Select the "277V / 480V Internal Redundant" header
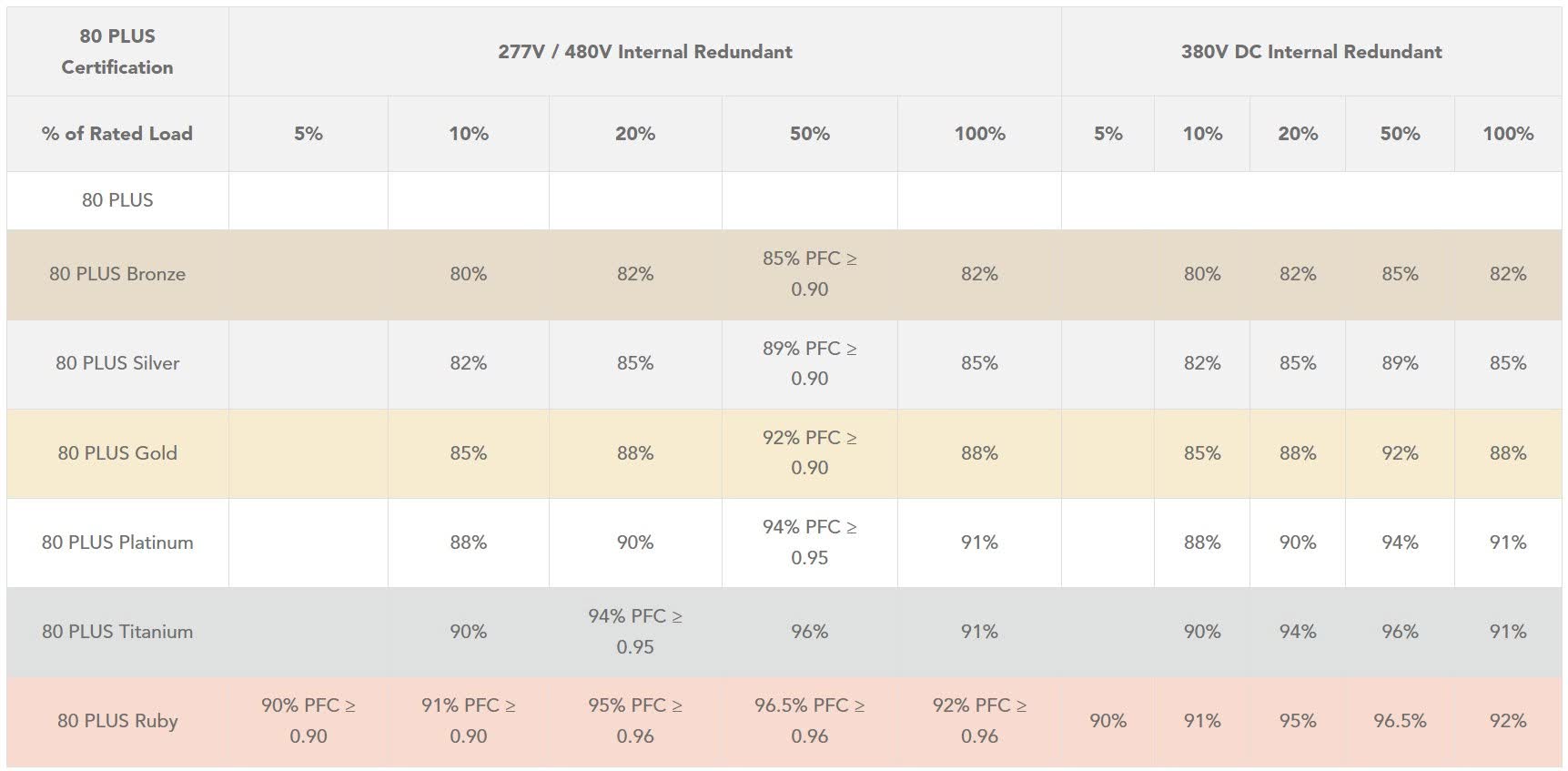This screenshot has height=771, width=1568. [x=644, y=52]
